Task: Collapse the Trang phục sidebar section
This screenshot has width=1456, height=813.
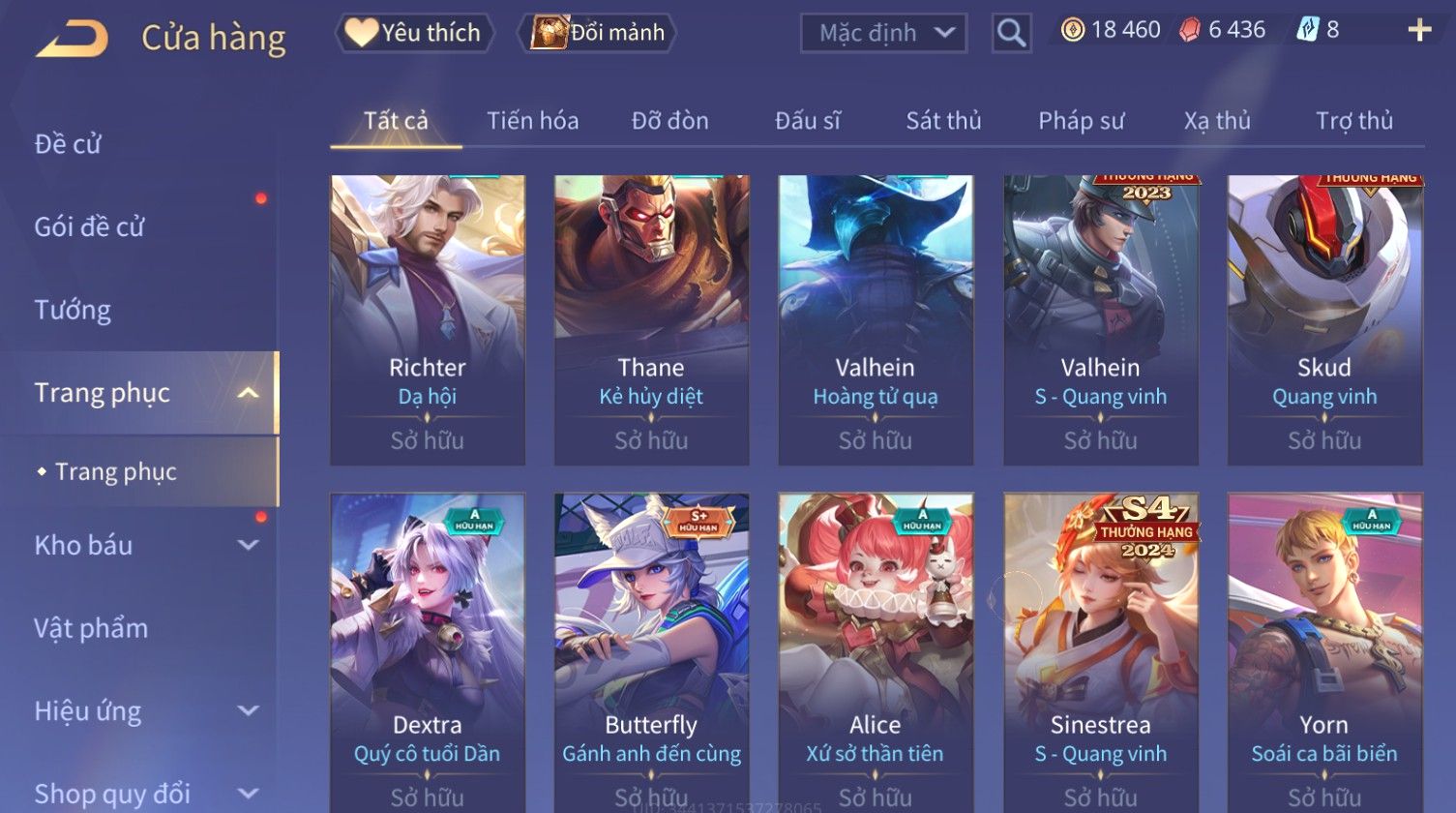Action: click(x=248, y=393)
